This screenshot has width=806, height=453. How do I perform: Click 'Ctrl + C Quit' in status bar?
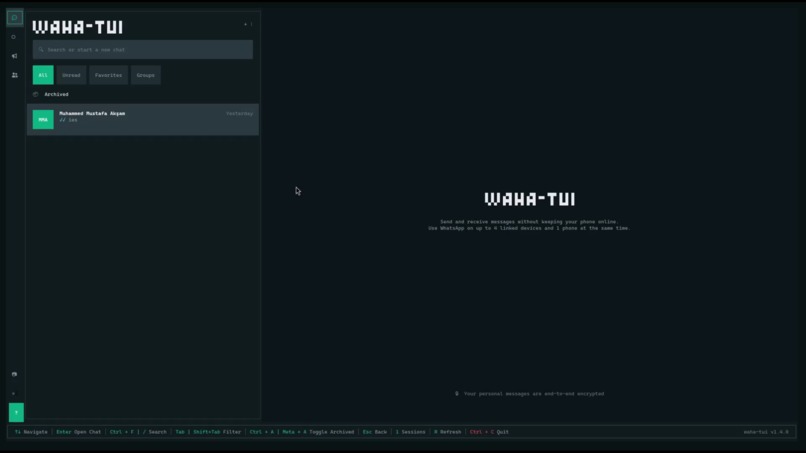(489, 432)
